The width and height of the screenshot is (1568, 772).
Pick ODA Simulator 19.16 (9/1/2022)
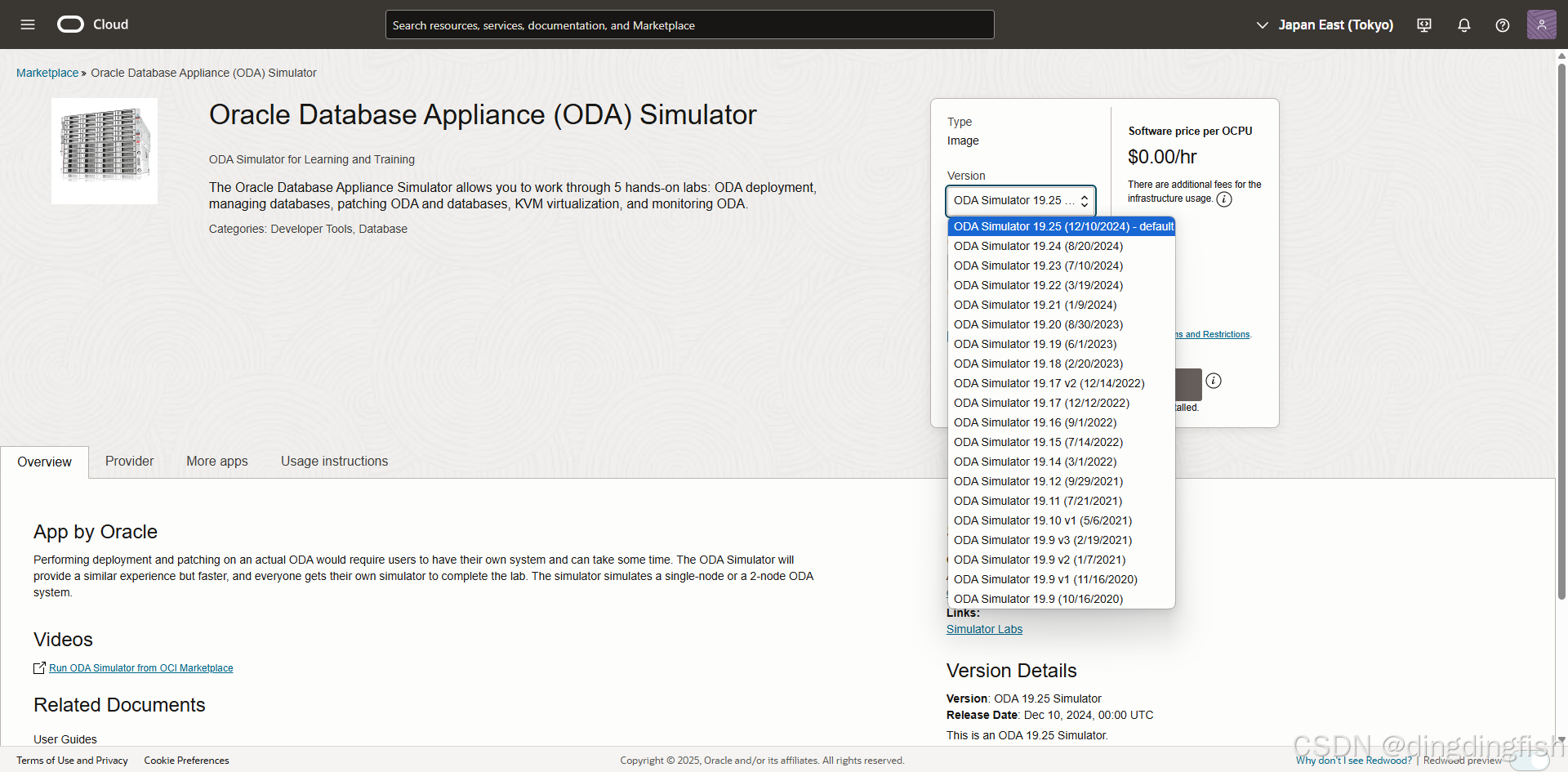[1062, 422]
